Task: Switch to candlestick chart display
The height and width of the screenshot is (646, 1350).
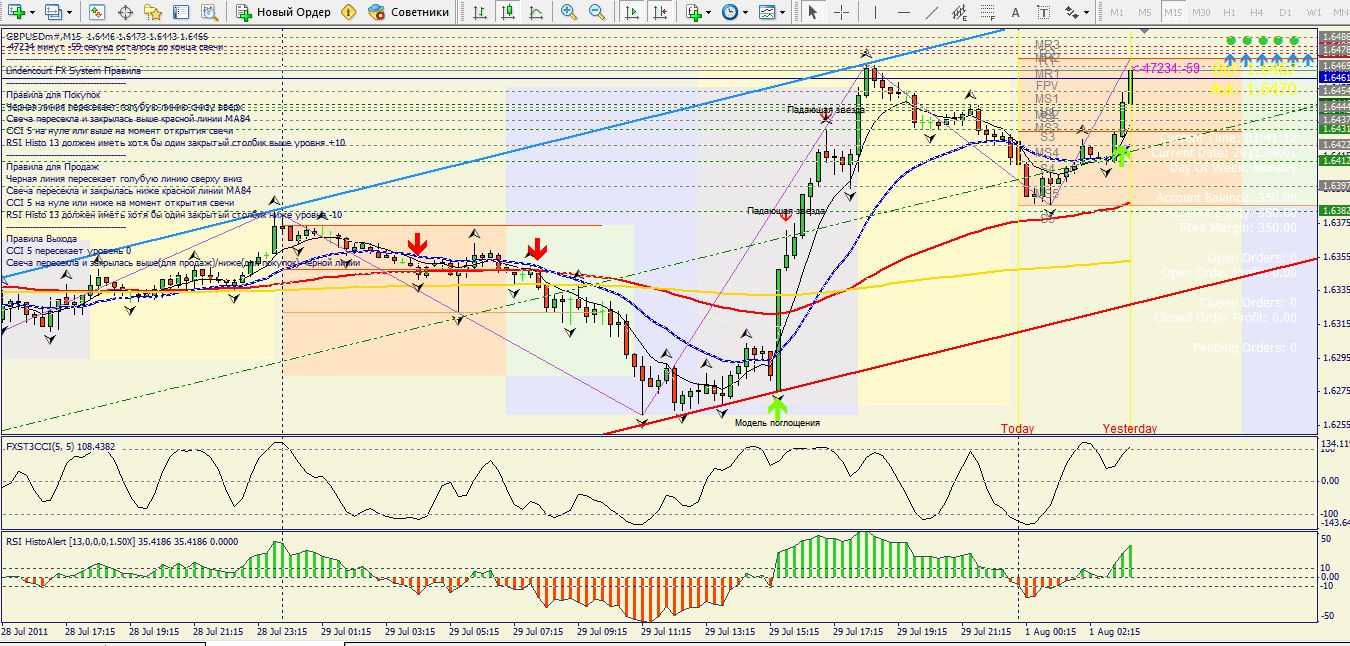Action: tap(508, 12)
